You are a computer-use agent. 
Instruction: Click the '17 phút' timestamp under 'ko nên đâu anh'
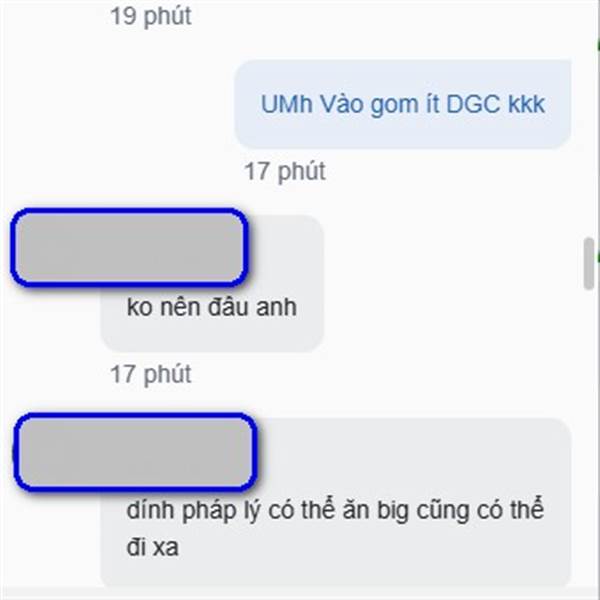pos(151,374)
